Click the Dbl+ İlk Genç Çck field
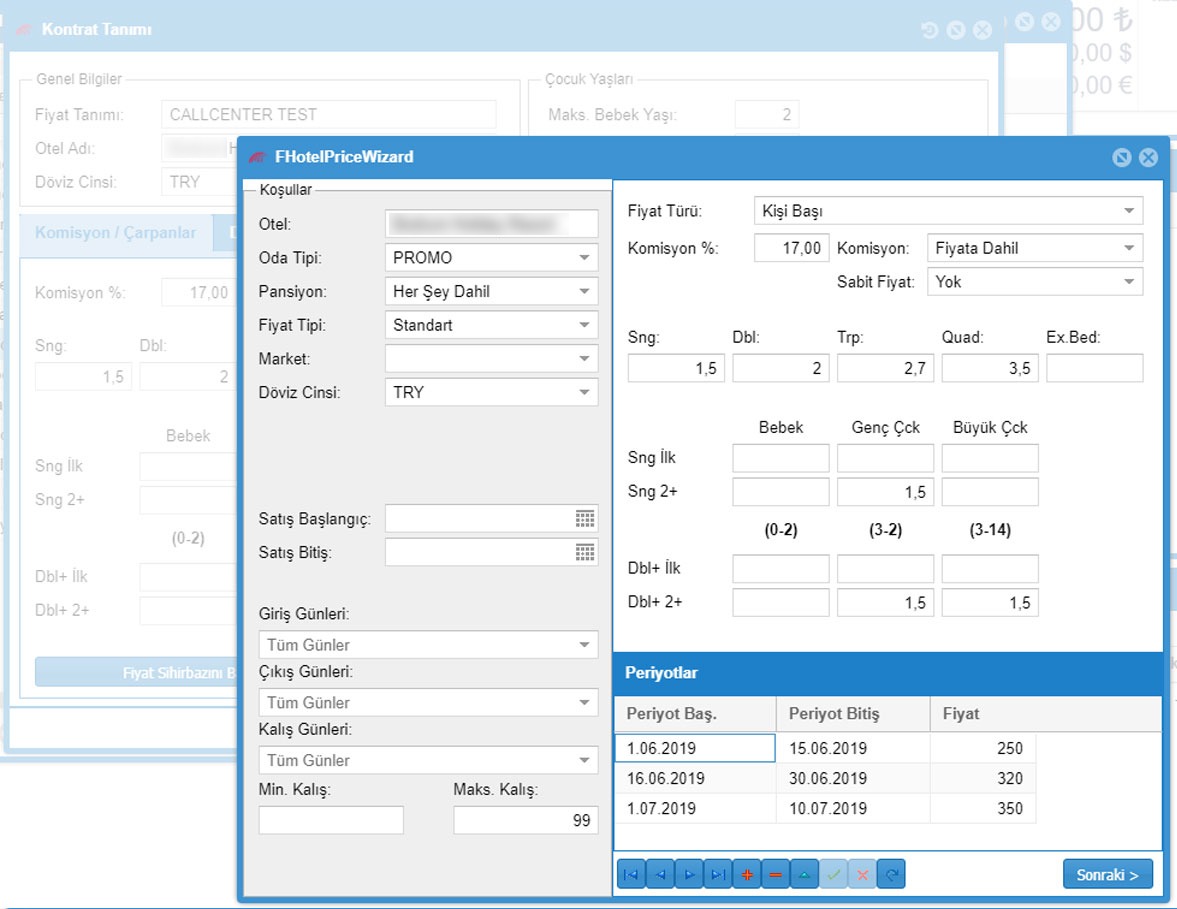The width and height of the screenshot is (1177, 909). pos(886,568)
